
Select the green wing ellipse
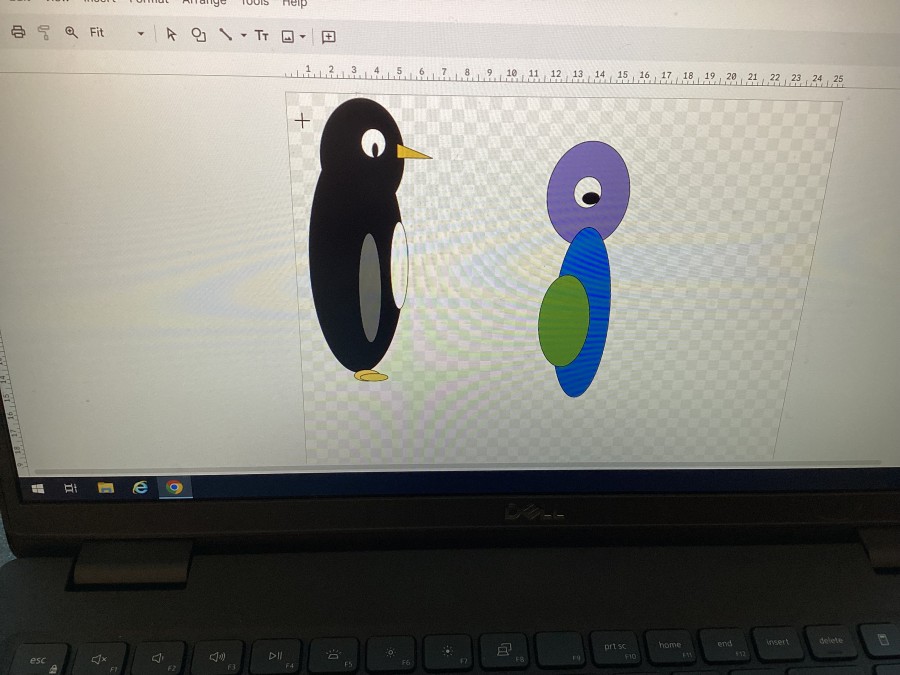563,320
